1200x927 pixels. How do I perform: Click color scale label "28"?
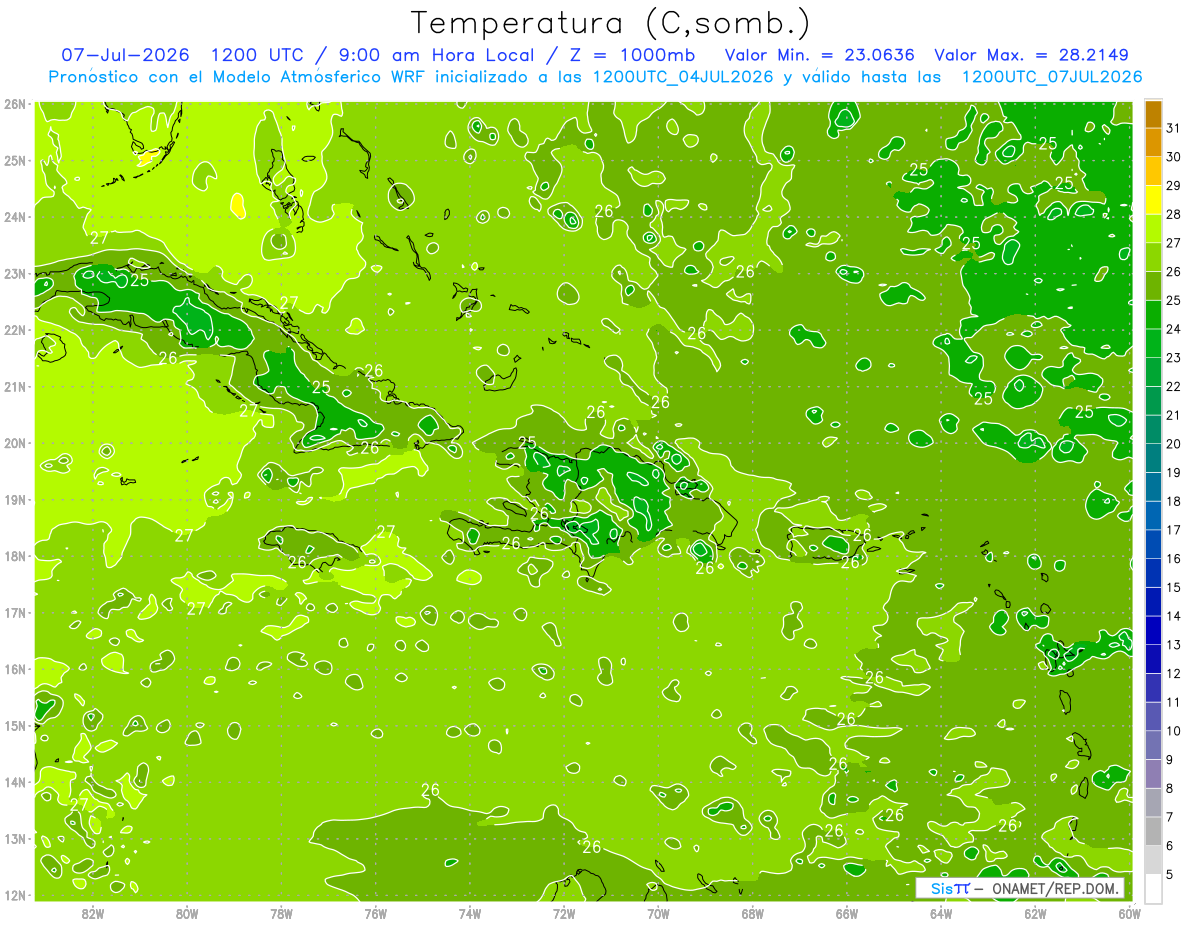(1174, 214)
